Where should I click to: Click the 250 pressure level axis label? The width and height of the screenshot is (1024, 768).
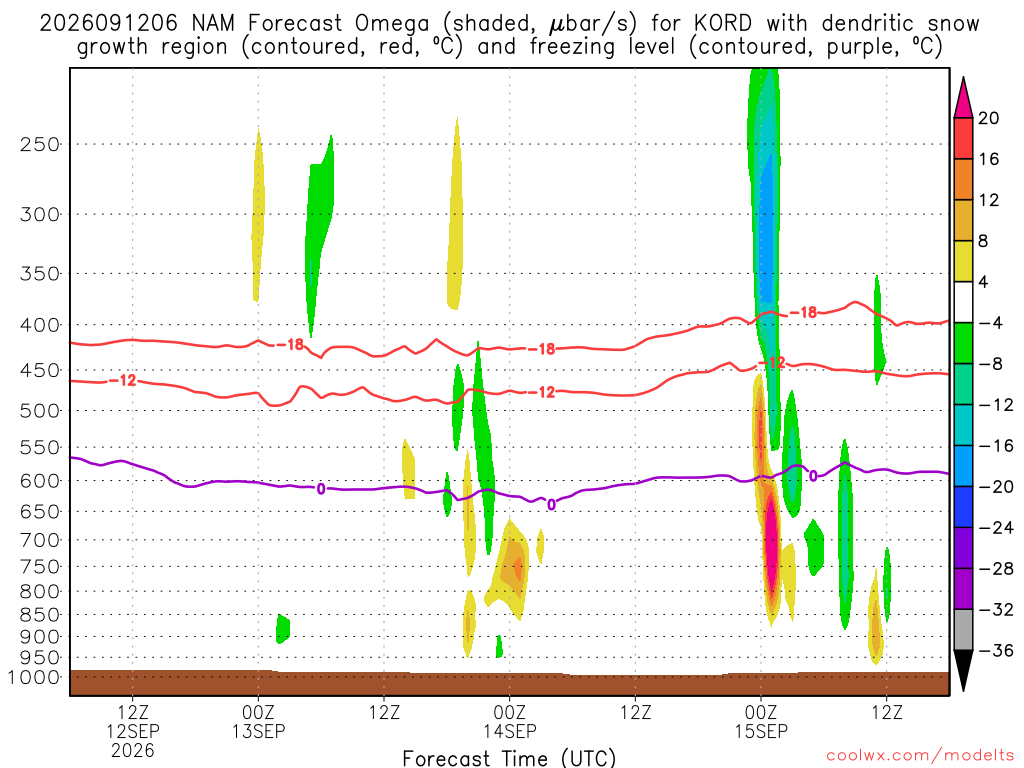[40, 144]
